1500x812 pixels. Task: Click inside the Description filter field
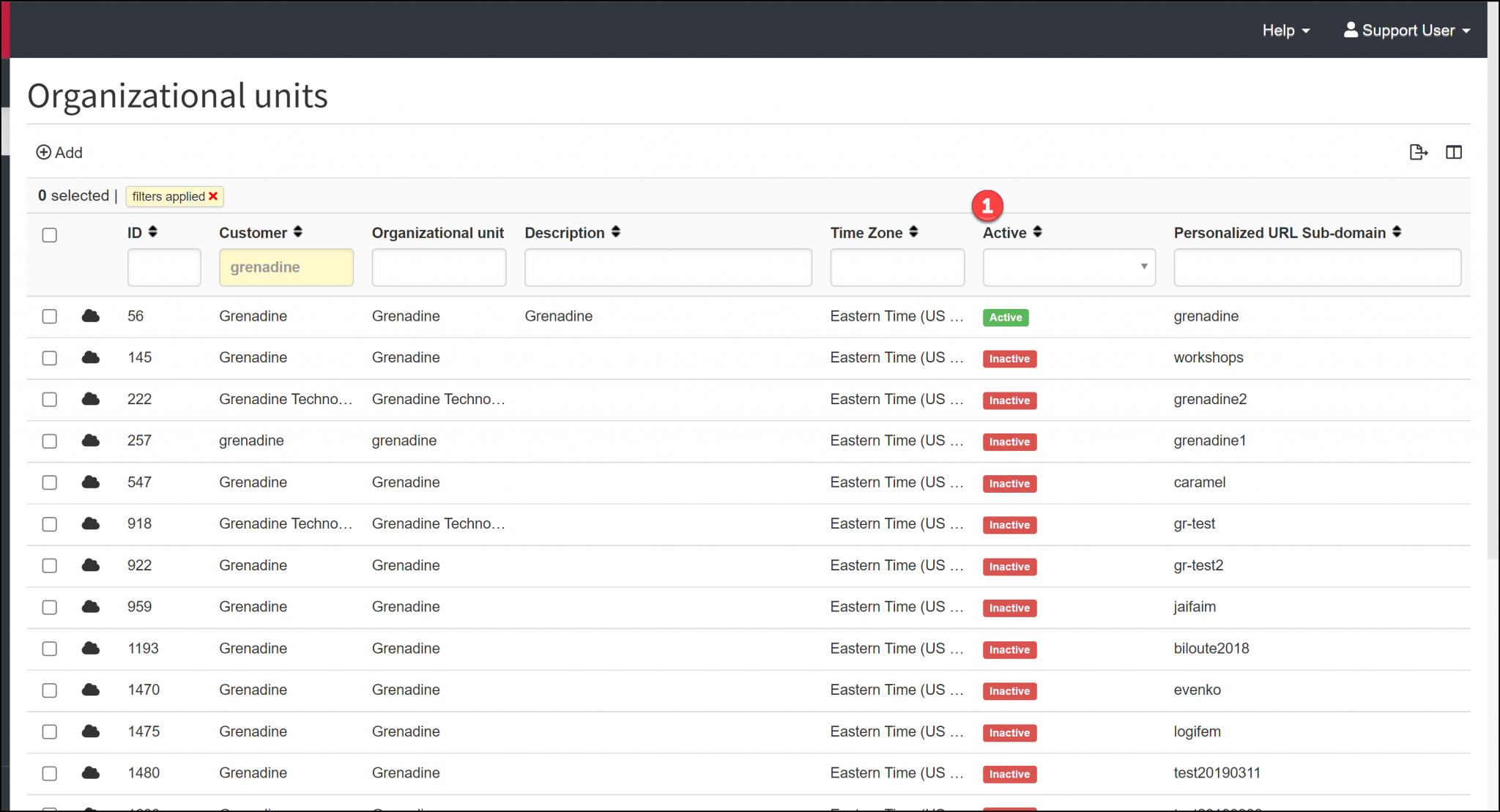[x=667, y=267]
